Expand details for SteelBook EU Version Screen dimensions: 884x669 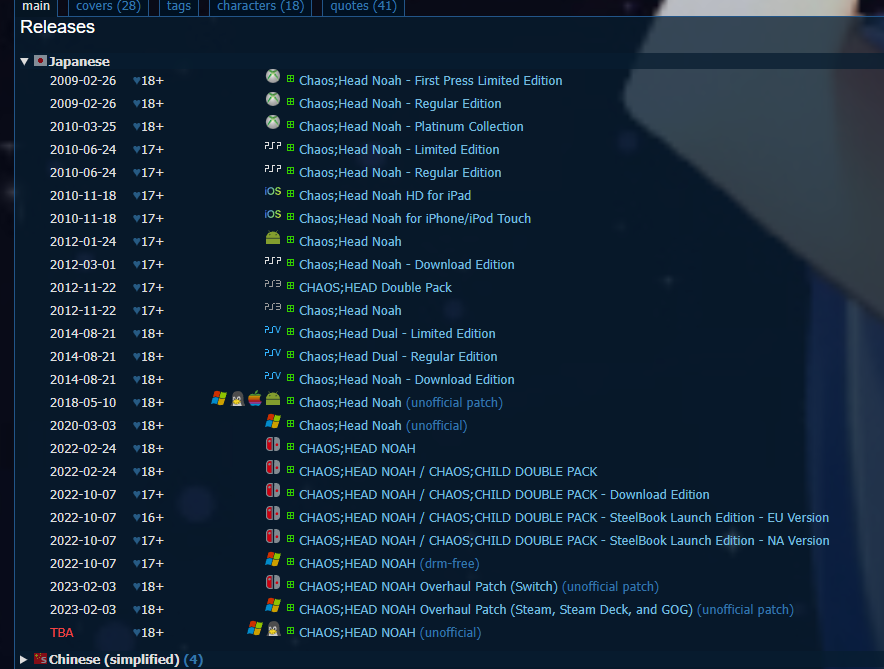point(290,516)
